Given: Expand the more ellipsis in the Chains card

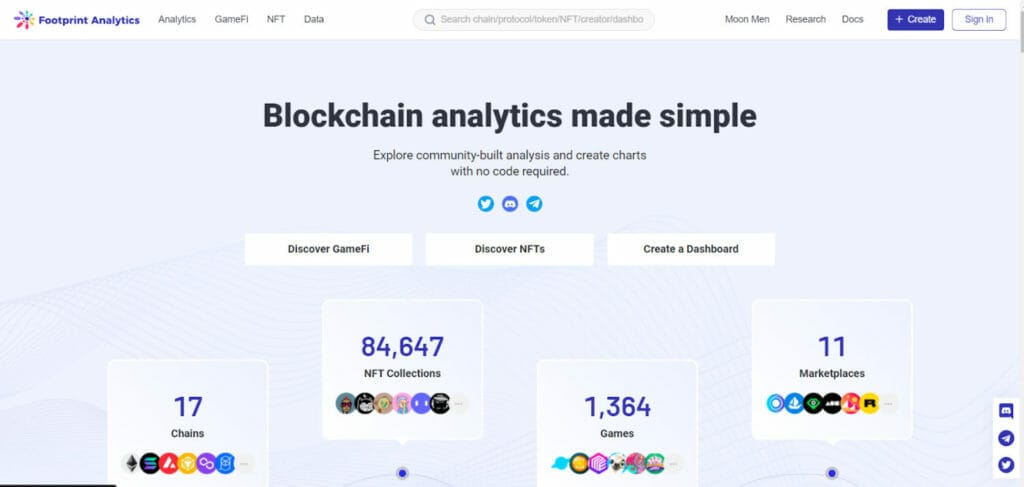Looking at the screenshot, I should tap(244, 463).
